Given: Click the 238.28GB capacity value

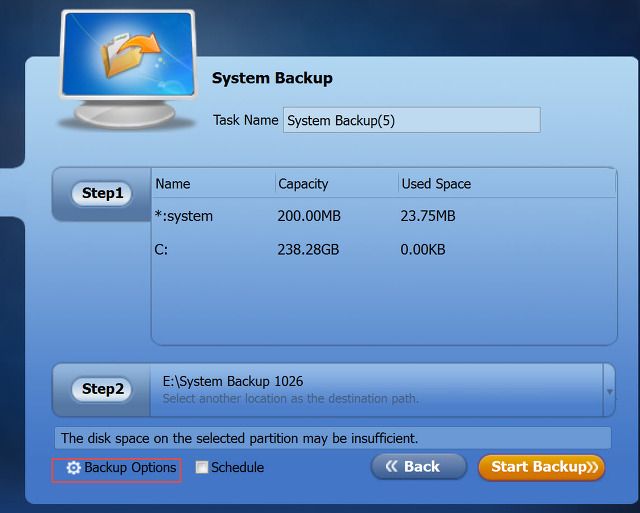Looking at the screenshot, I should tap(308, 249).
